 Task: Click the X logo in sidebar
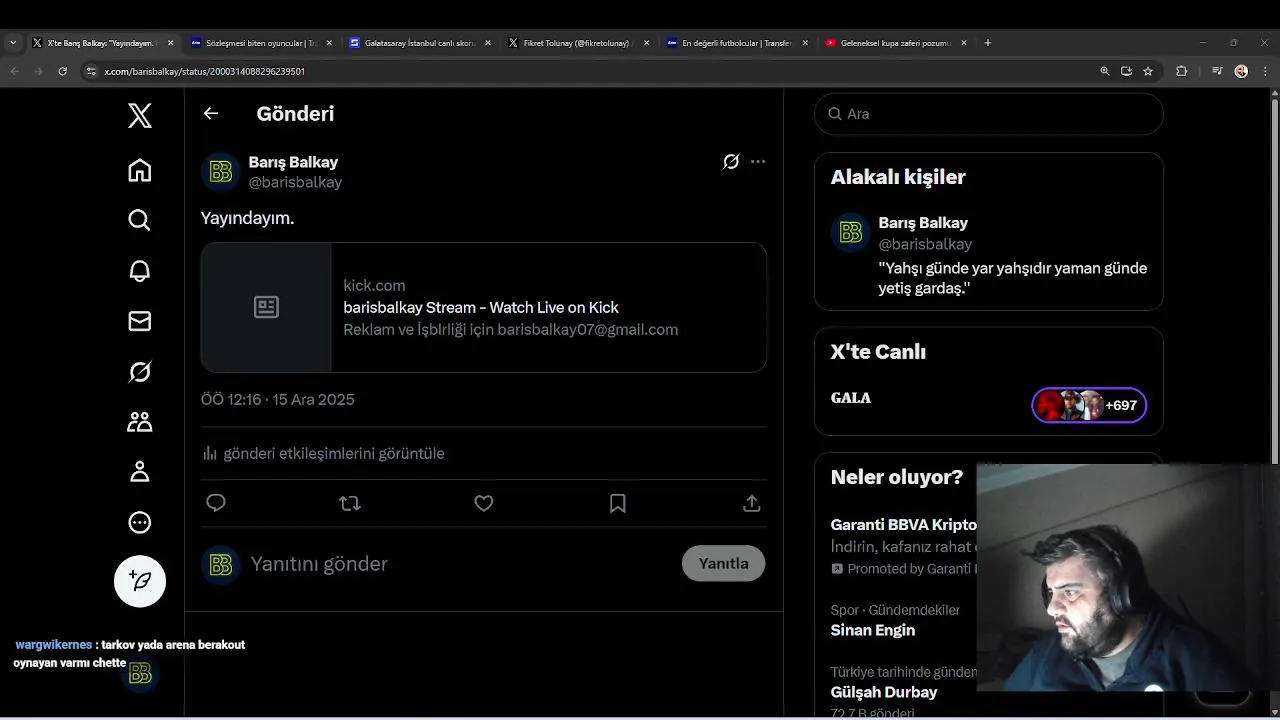[x=140, y=116]
